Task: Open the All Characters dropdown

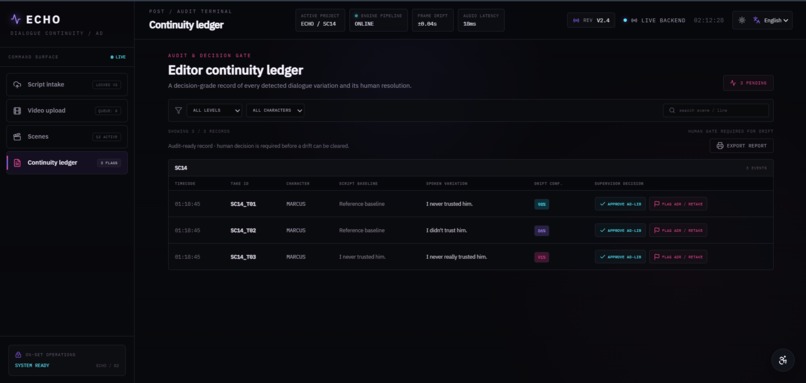Action: click(x=276, y=111)
